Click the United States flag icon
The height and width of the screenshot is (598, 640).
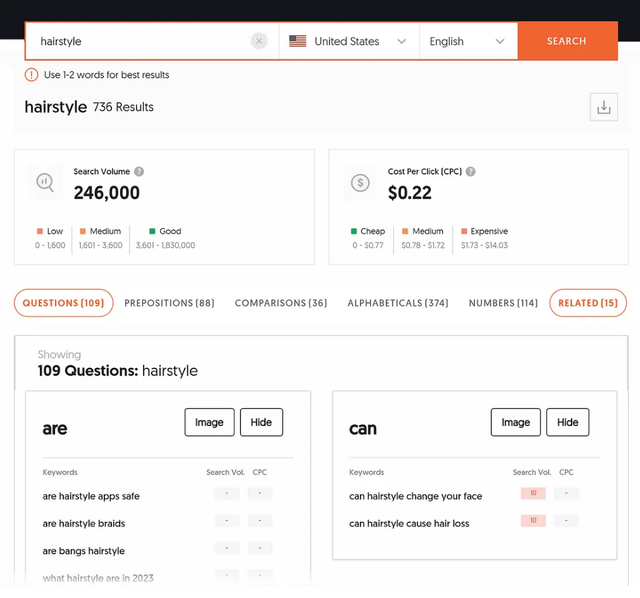tap(298, 41)
